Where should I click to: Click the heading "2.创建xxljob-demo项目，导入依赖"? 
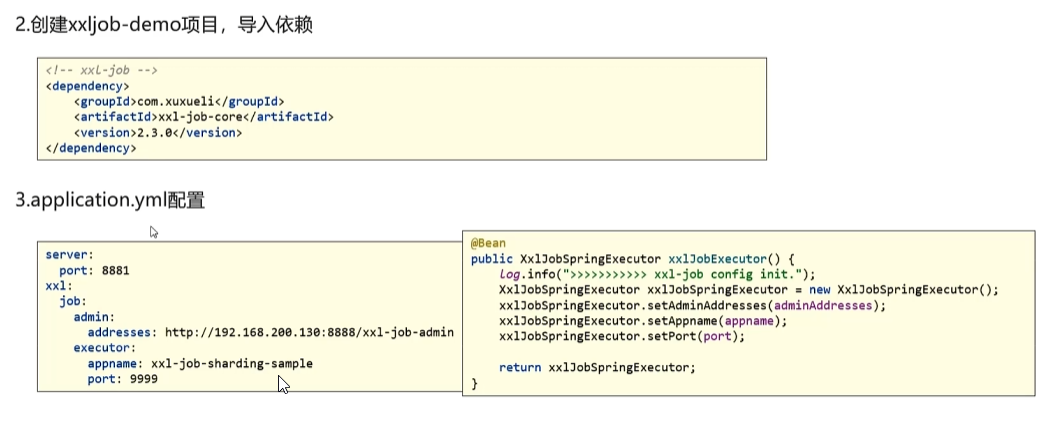(164, 24)
